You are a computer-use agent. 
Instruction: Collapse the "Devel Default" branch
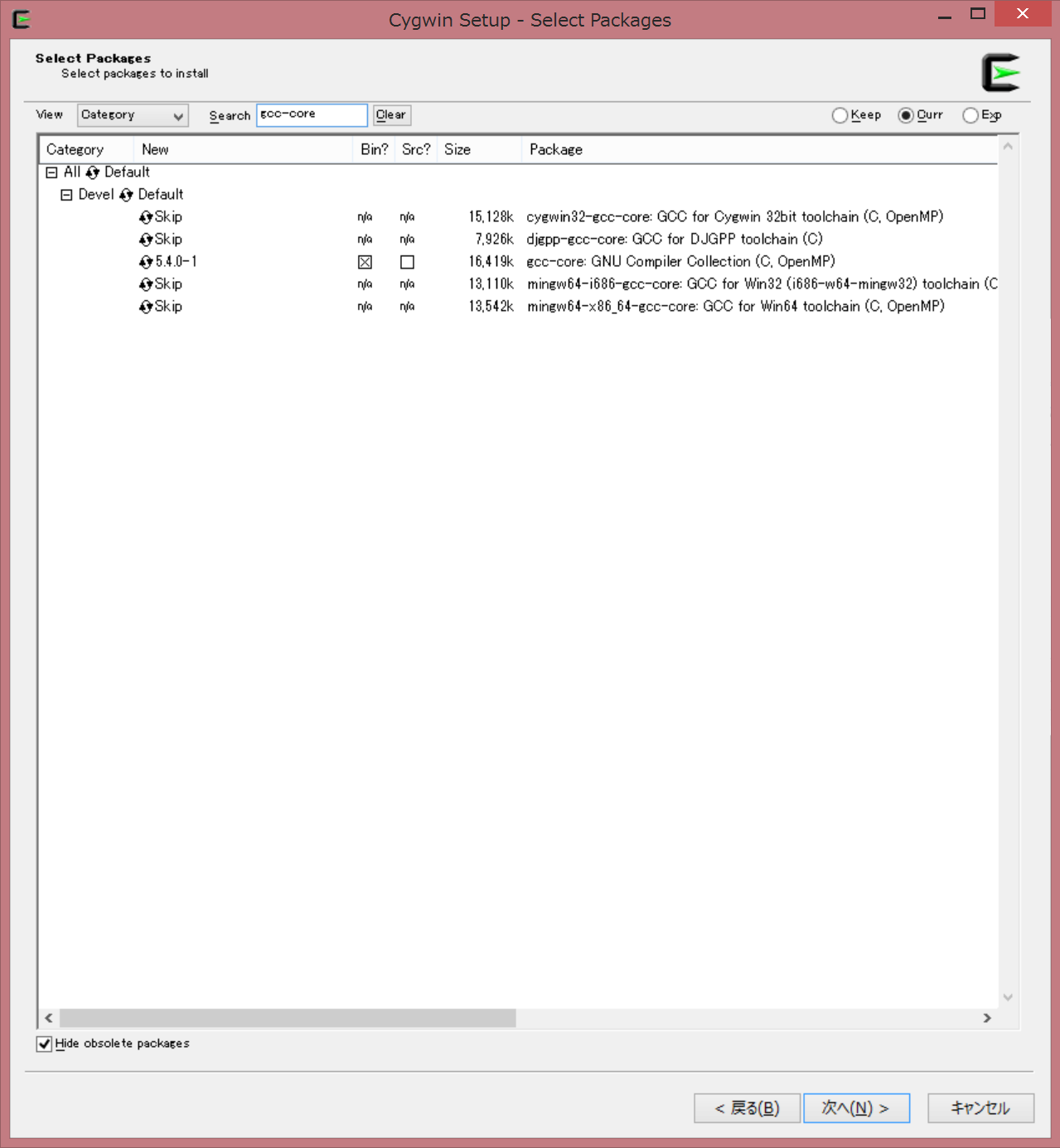pyautogui.click(x=66, y=194)
